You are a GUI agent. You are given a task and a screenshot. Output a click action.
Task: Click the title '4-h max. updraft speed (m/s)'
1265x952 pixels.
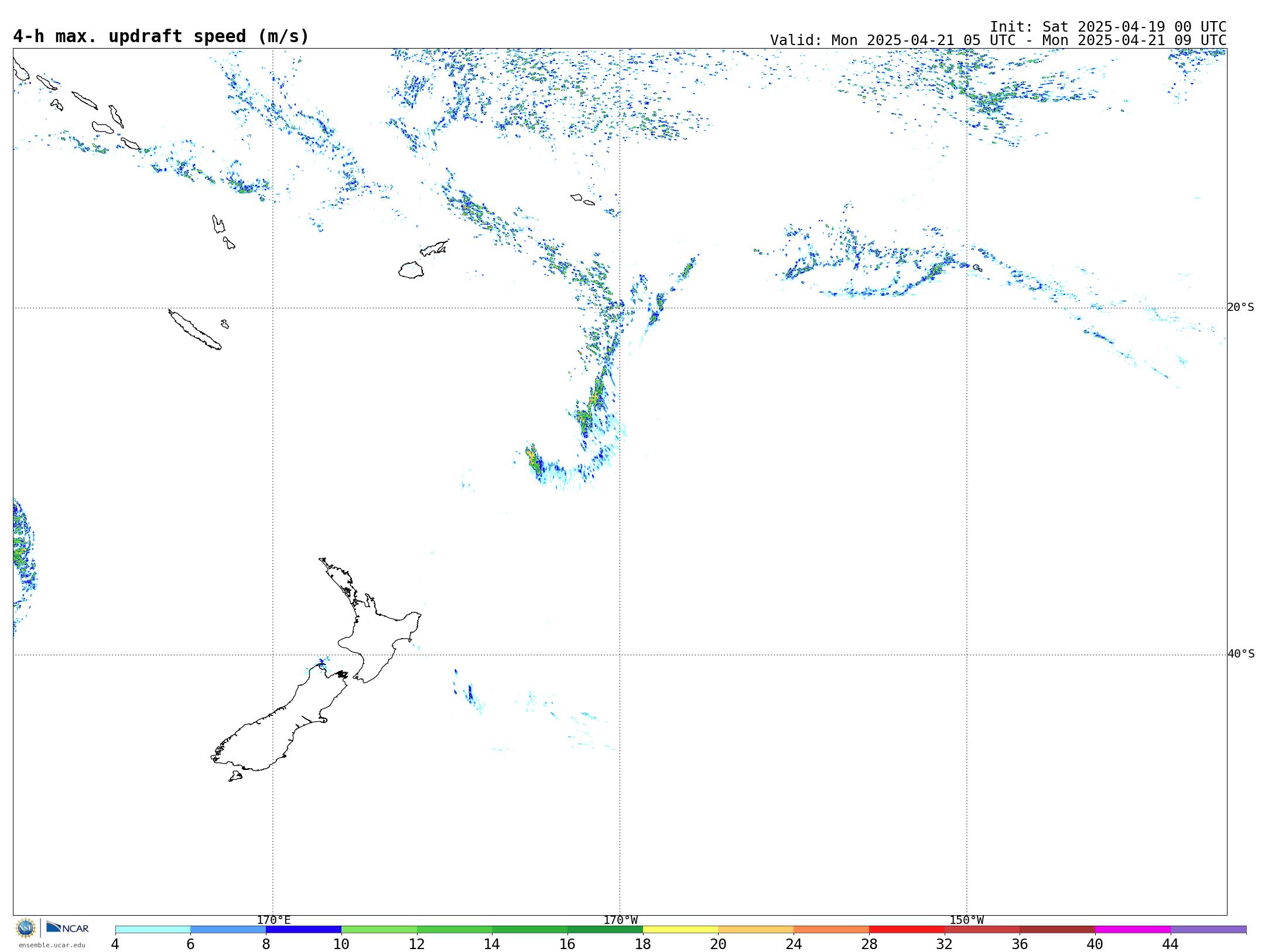(x=161, y=36)
